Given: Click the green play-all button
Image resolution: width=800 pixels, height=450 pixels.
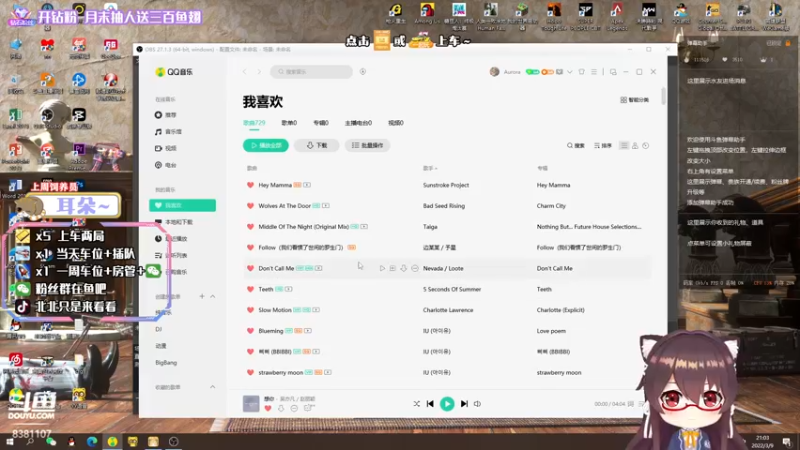Looking at the screenshot, I should [x=266, y=145].
